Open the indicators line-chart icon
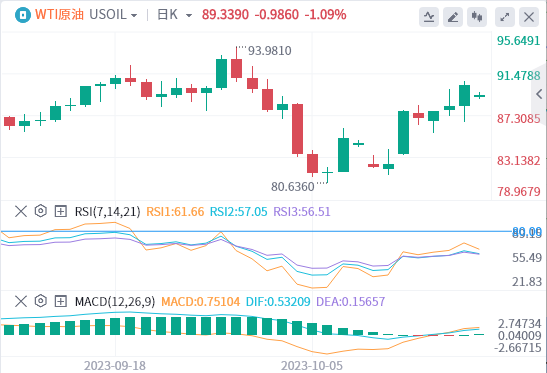This screenshot has width=547, height=373. (429, 16)
